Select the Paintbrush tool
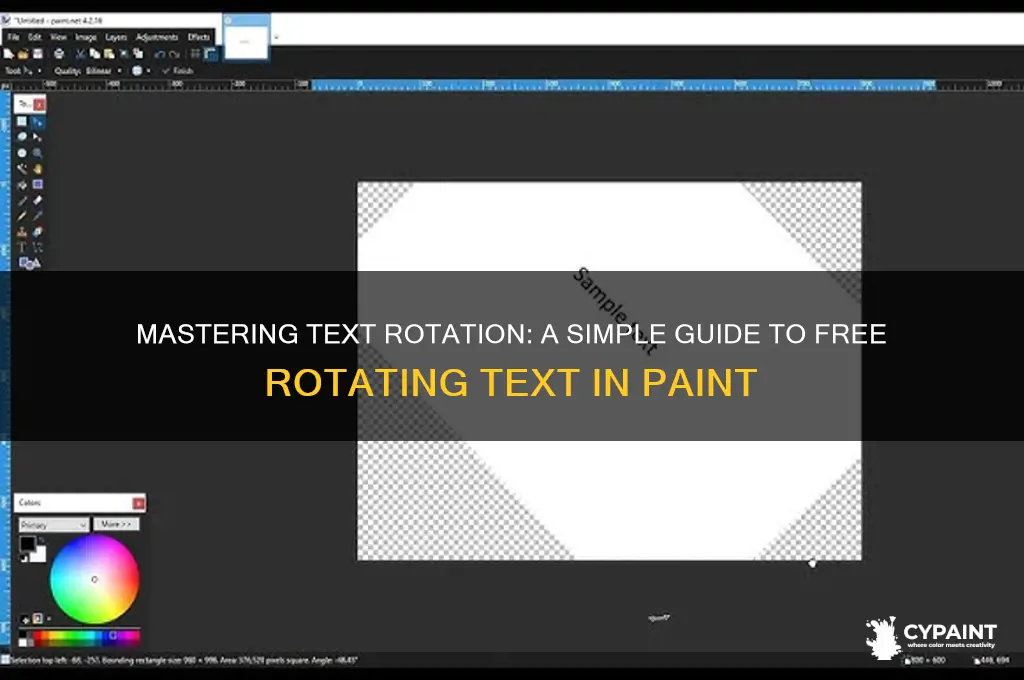The width and height of the screenshot is (1024, 680). click(22, 200)
